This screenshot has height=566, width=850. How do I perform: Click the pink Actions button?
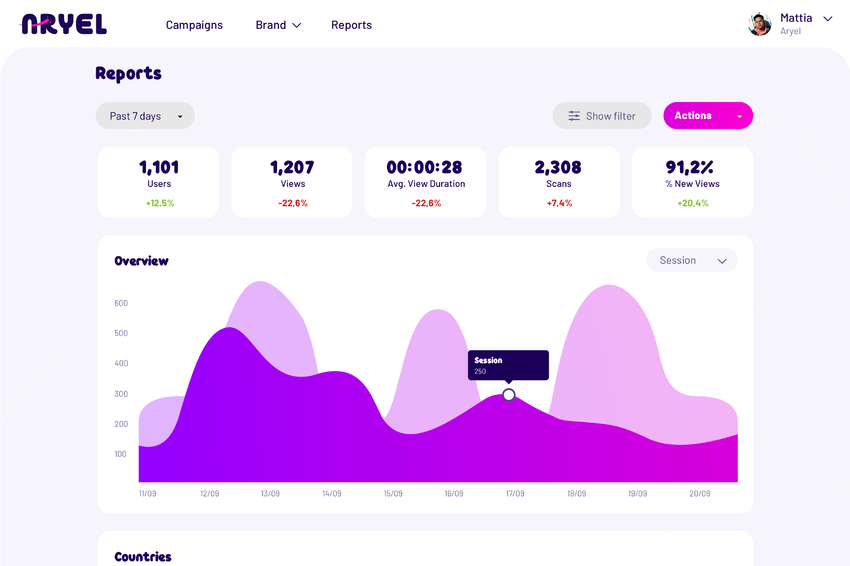(x=694, y=116)
